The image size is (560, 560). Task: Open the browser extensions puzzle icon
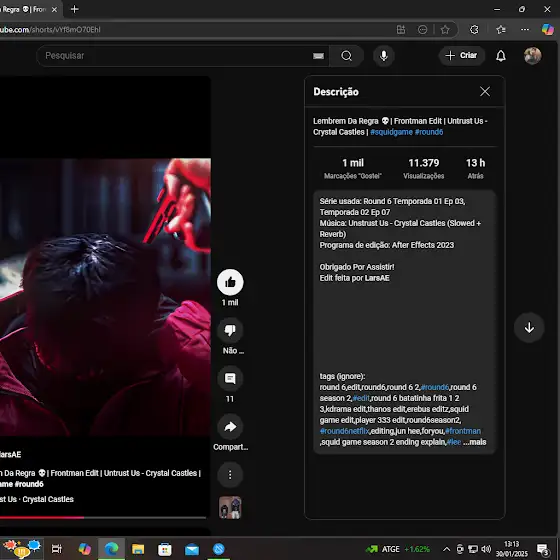pyautogui.click(x=474, y=30)
